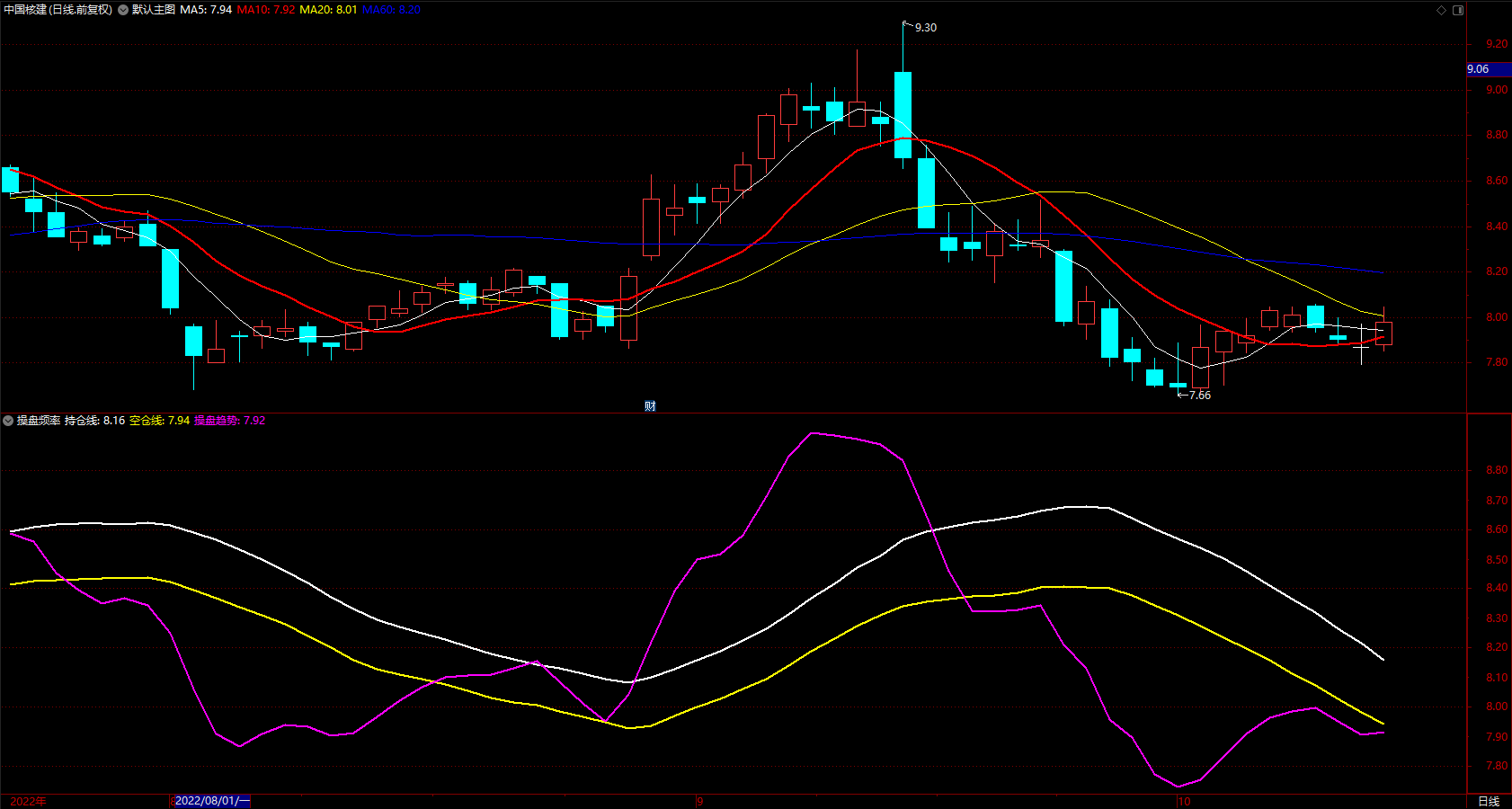Click the 9.30 high price annotation
The height and width of the screenshot is (809, 1512).
tap(926, 28)
